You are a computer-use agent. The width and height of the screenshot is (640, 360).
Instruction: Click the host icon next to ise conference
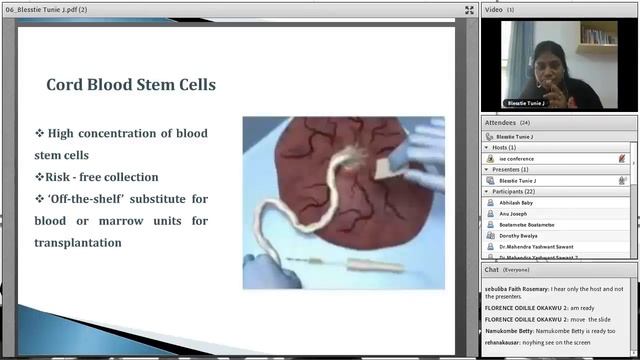[490, 158]
